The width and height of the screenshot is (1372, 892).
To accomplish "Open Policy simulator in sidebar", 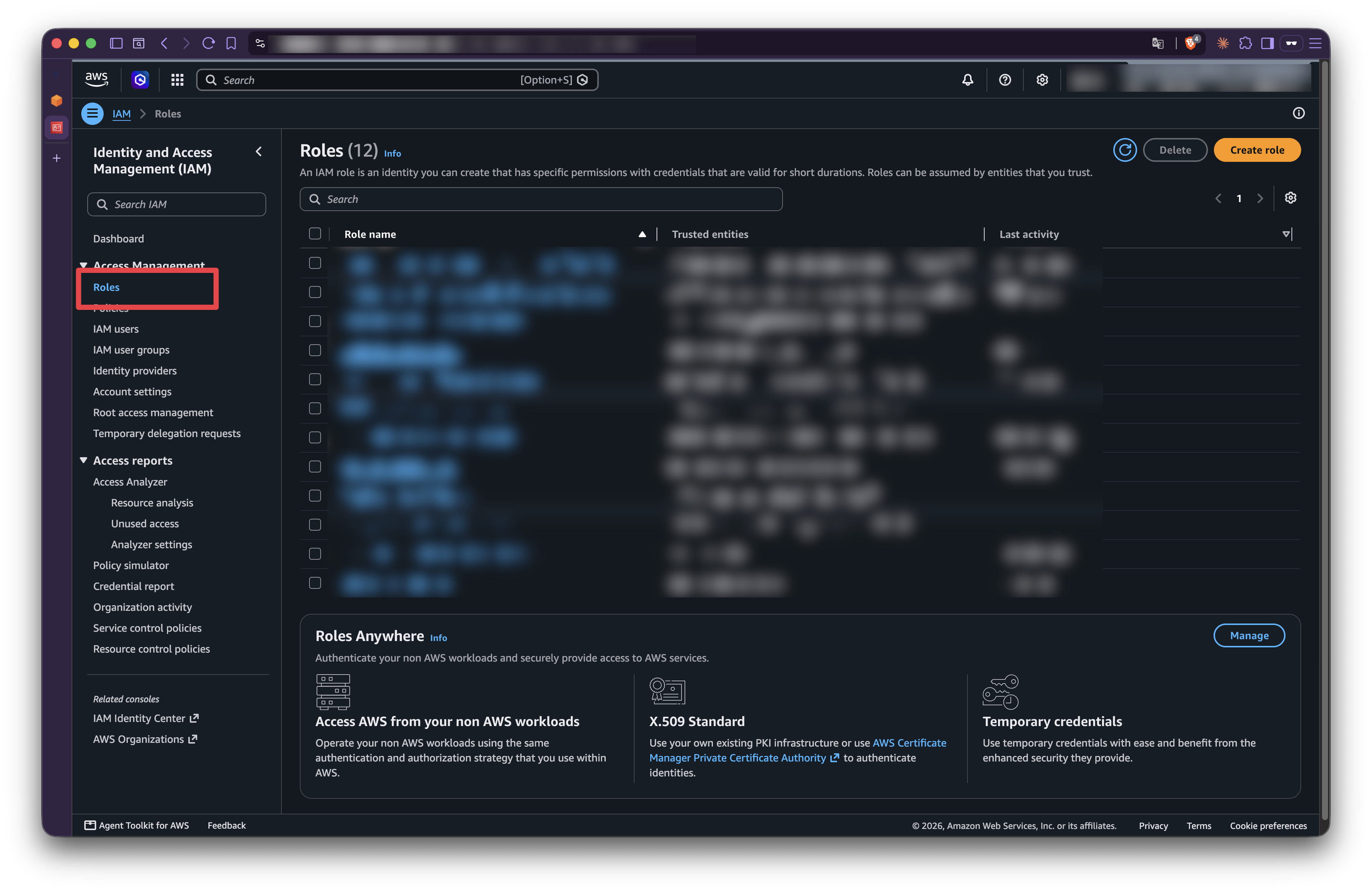I will (131, 566).
